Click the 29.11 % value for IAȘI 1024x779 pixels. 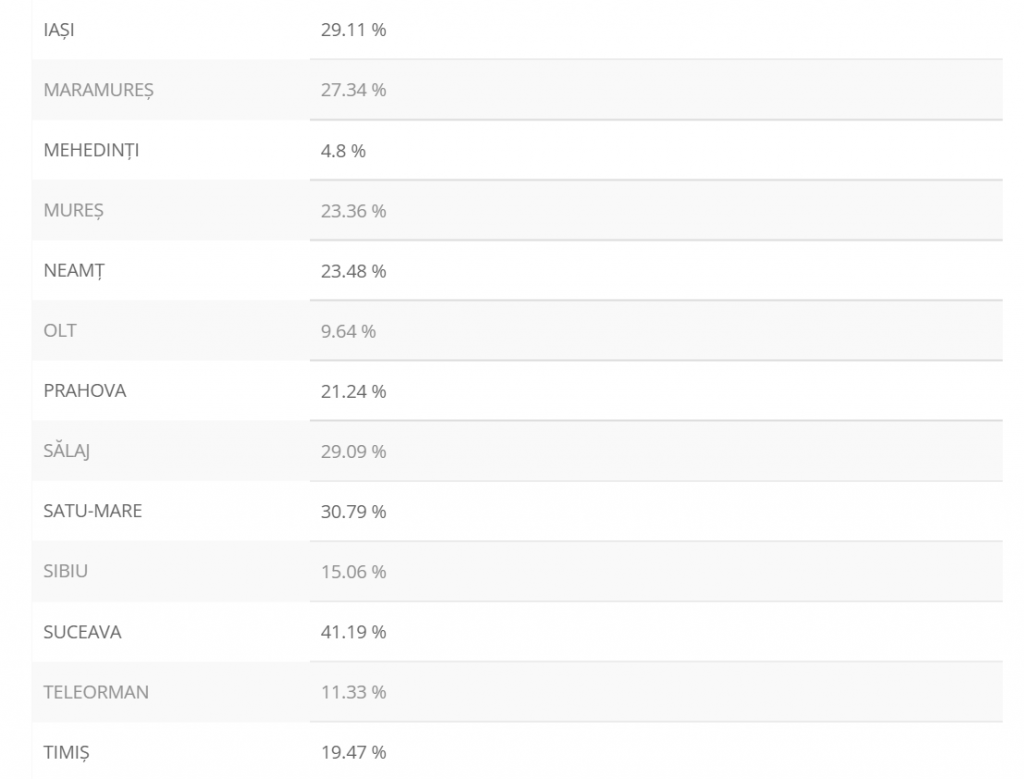pos(353,30)
